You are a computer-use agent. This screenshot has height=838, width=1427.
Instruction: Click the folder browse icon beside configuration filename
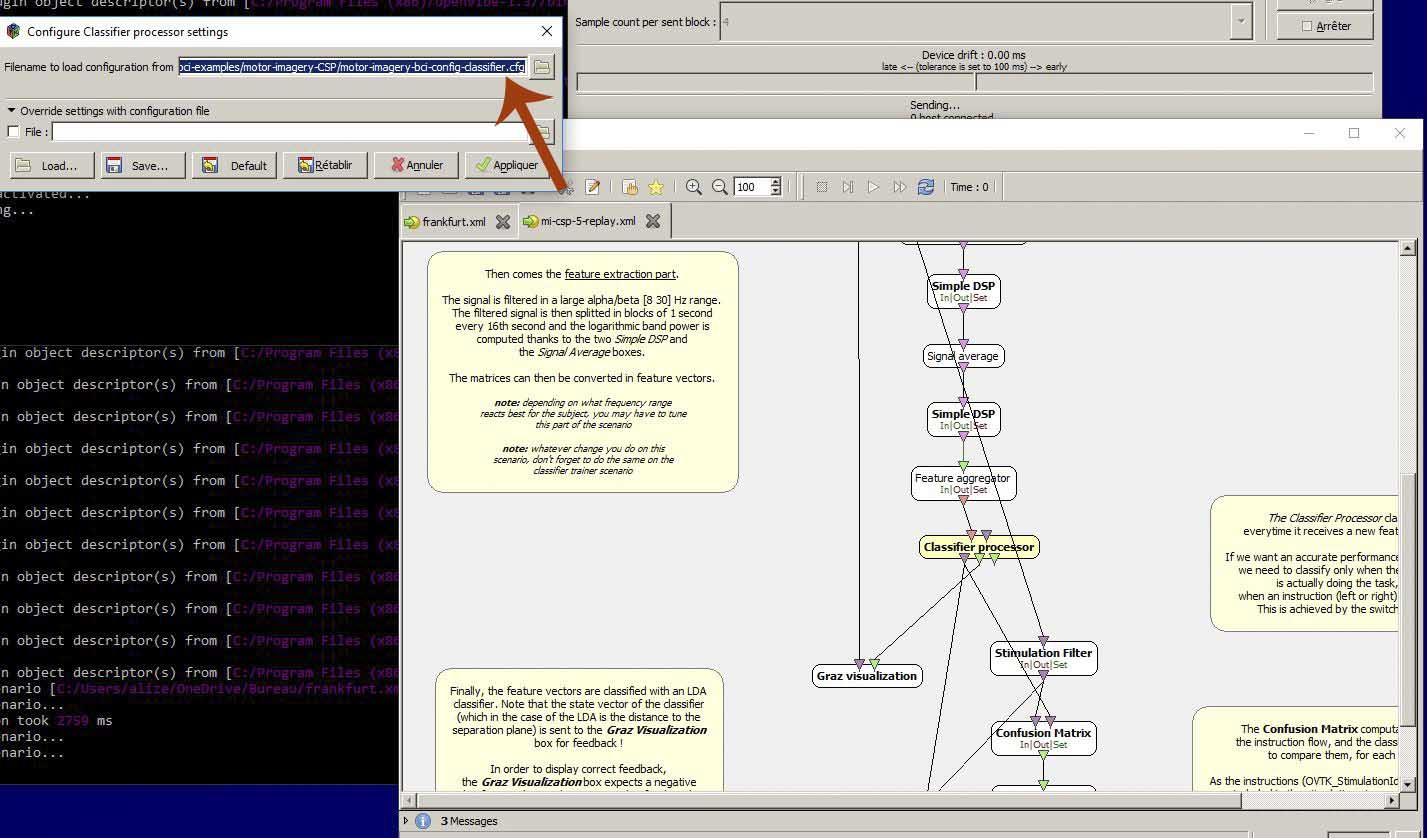click(541, 67)
